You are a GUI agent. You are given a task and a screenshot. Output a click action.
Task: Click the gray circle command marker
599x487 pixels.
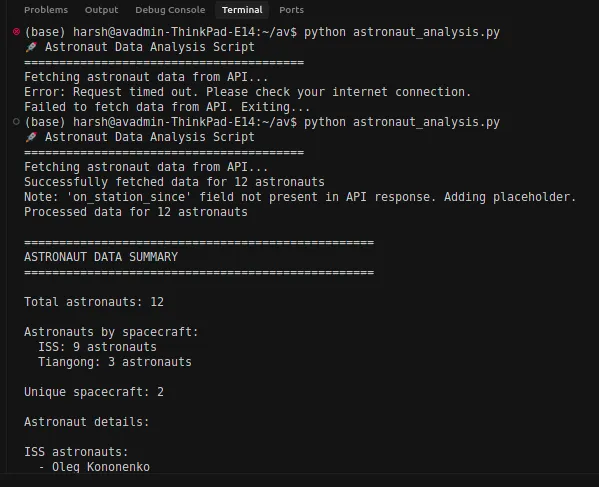tap(16, 122)
